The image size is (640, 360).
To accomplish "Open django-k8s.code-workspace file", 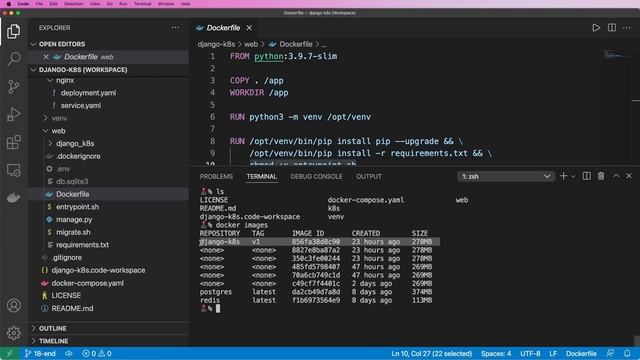I will click(98, 270).
